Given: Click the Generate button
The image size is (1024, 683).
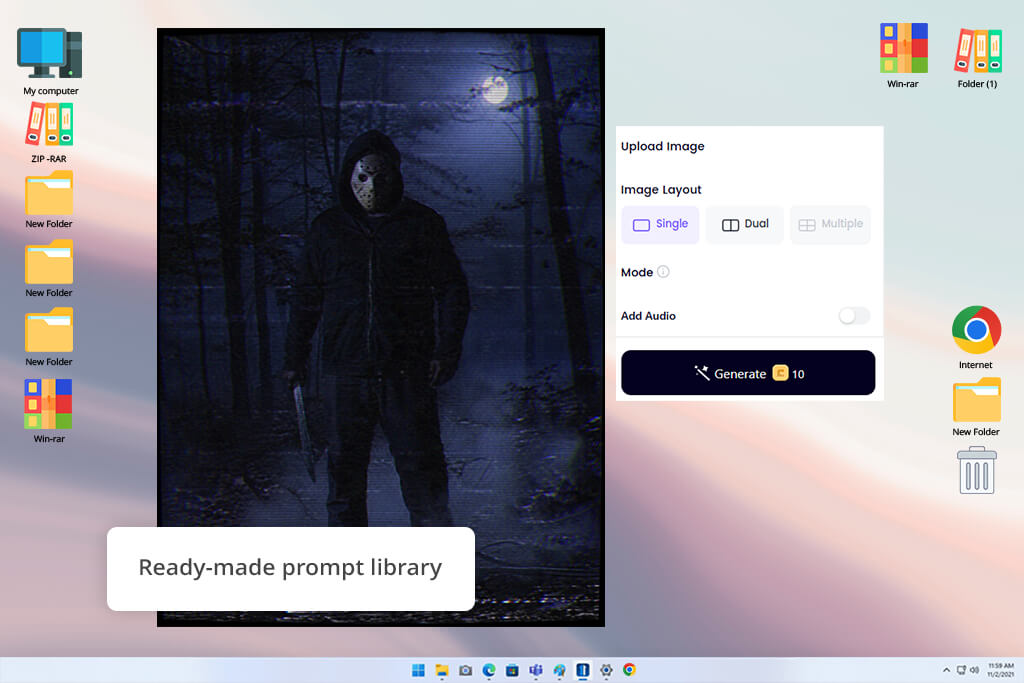Looking at the screenshot, I should pyautogui.click(x=748, y=373).
